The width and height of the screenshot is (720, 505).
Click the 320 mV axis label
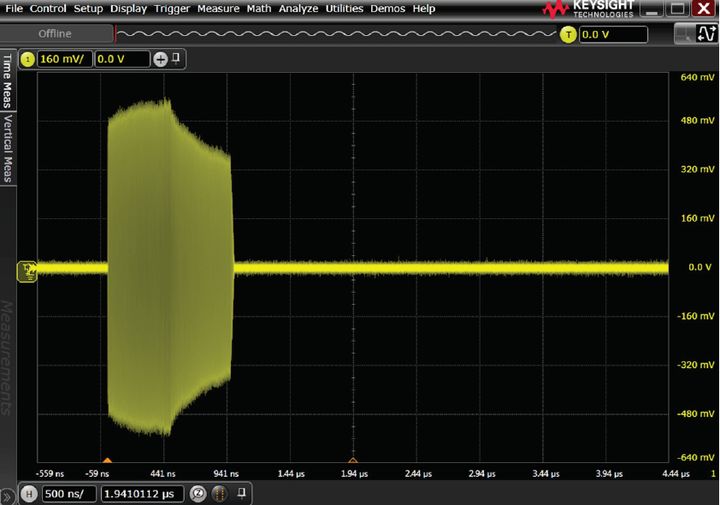697,169
